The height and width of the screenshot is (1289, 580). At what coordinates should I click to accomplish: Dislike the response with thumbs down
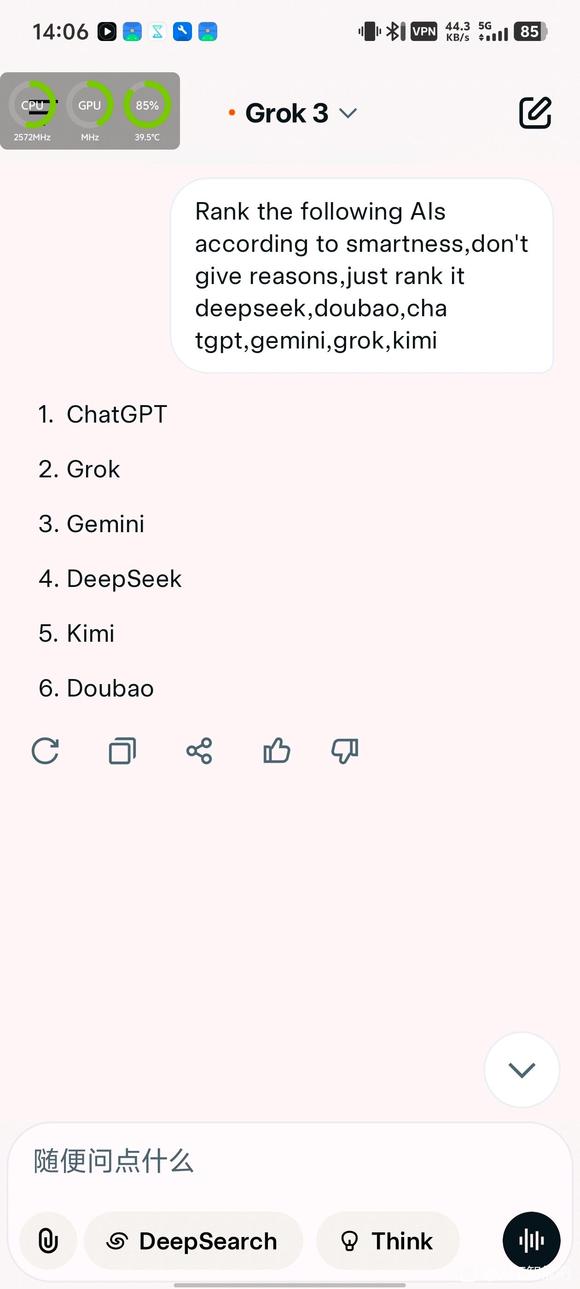[x=345, y=751]
